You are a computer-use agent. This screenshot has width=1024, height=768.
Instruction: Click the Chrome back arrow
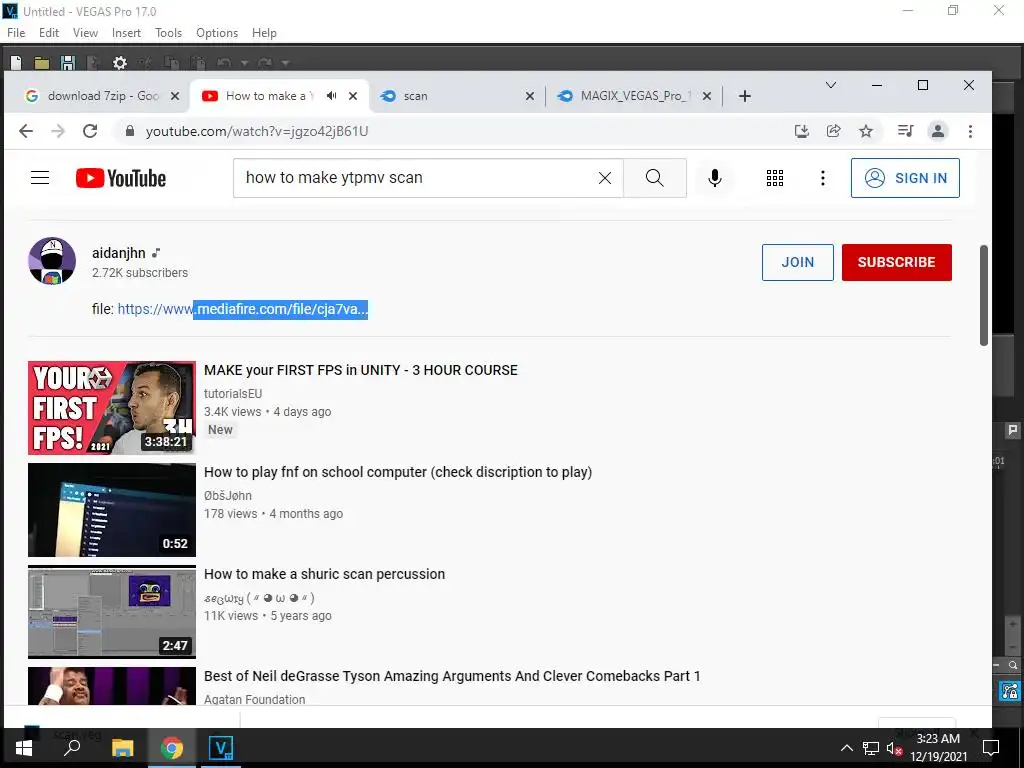click(x=25, y=131)
